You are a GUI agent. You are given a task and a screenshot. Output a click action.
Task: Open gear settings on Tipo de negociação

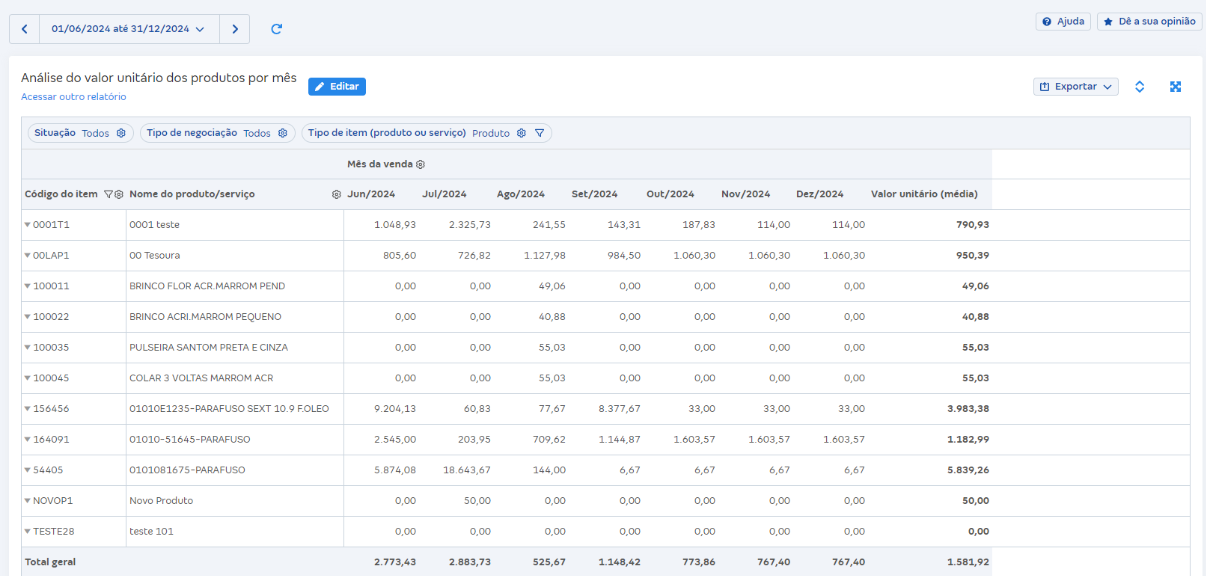click(283, 133)
